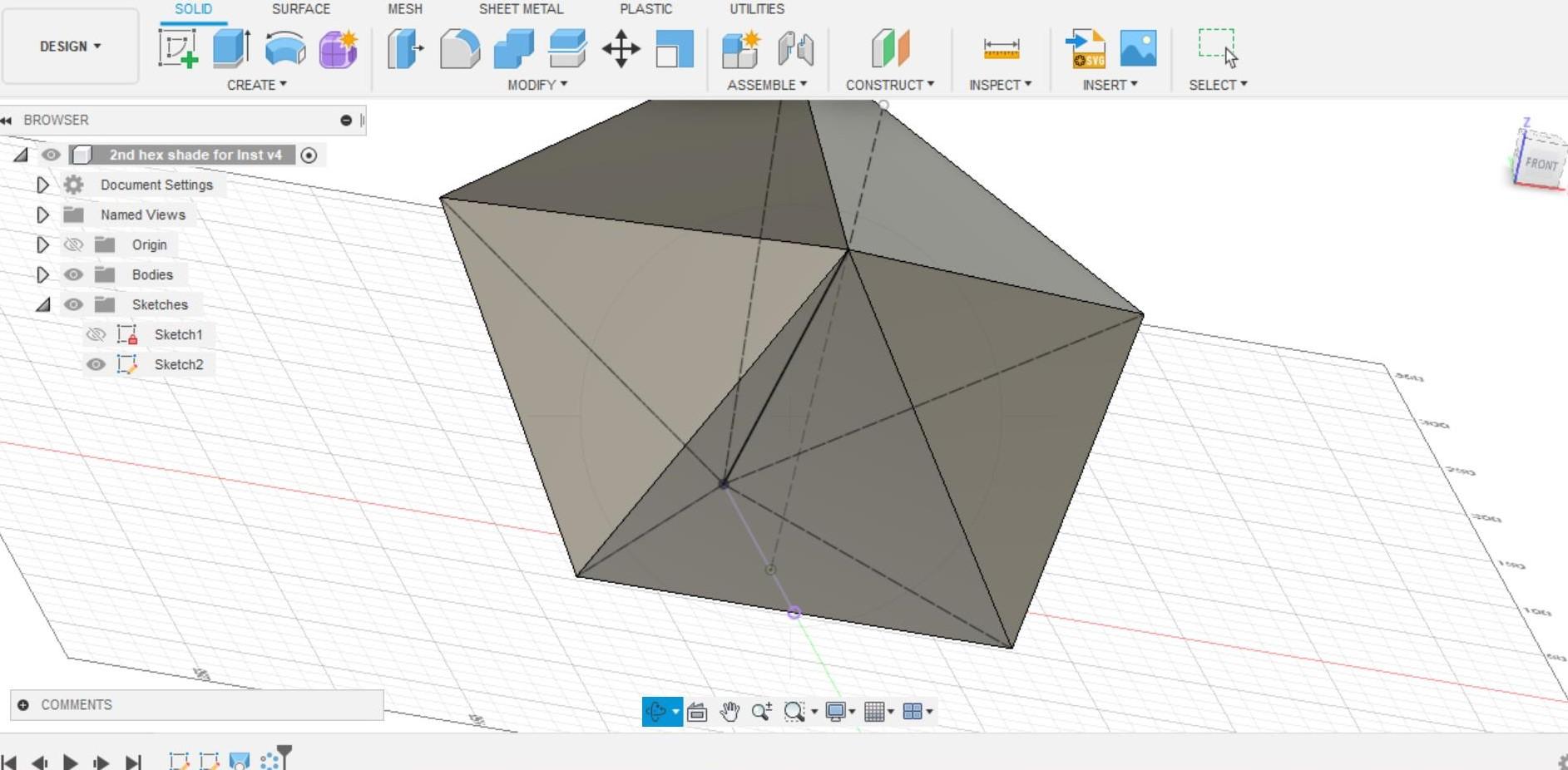1568x770 pixels.
Task: Activate the Create Form tool
Action: [x=338, y=47]
